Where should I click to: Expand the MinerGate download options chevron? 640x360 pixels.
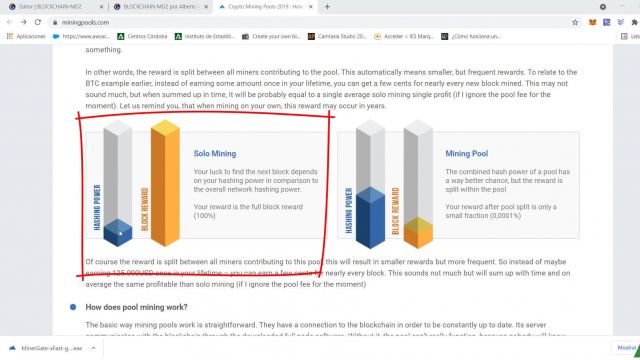click(x=93, y=348)
